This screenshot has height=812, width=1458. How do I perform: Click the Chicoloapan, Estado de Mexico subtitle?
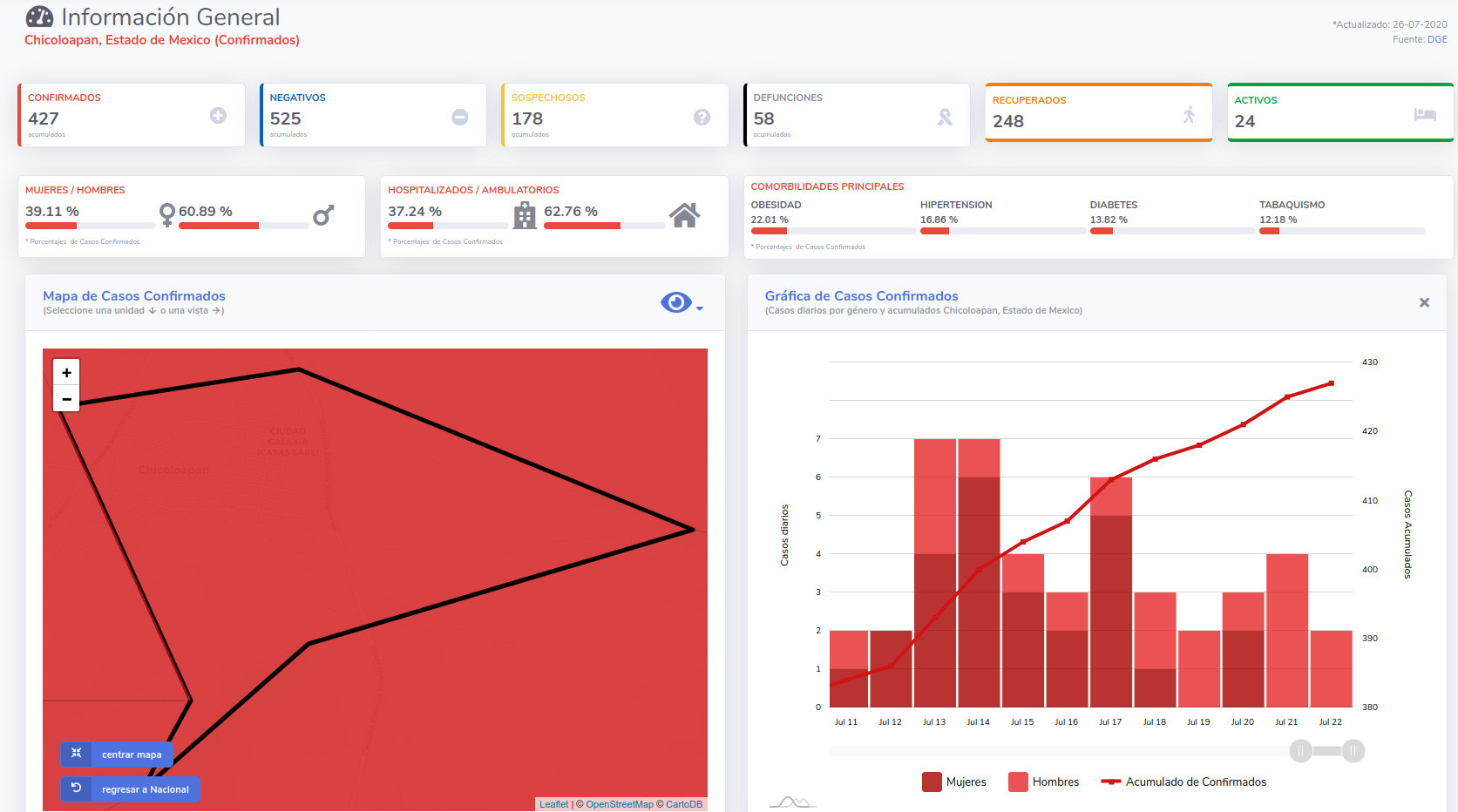[x=162, y=40]
